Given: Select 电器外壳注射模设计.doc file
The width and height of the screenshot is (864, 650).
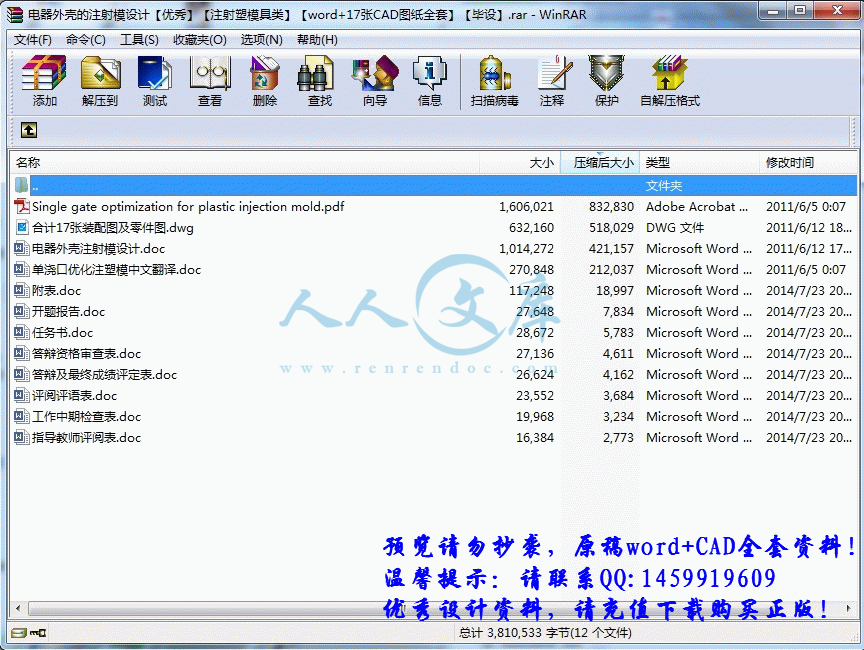Looking at the screenshot, I should pos(98,248).
